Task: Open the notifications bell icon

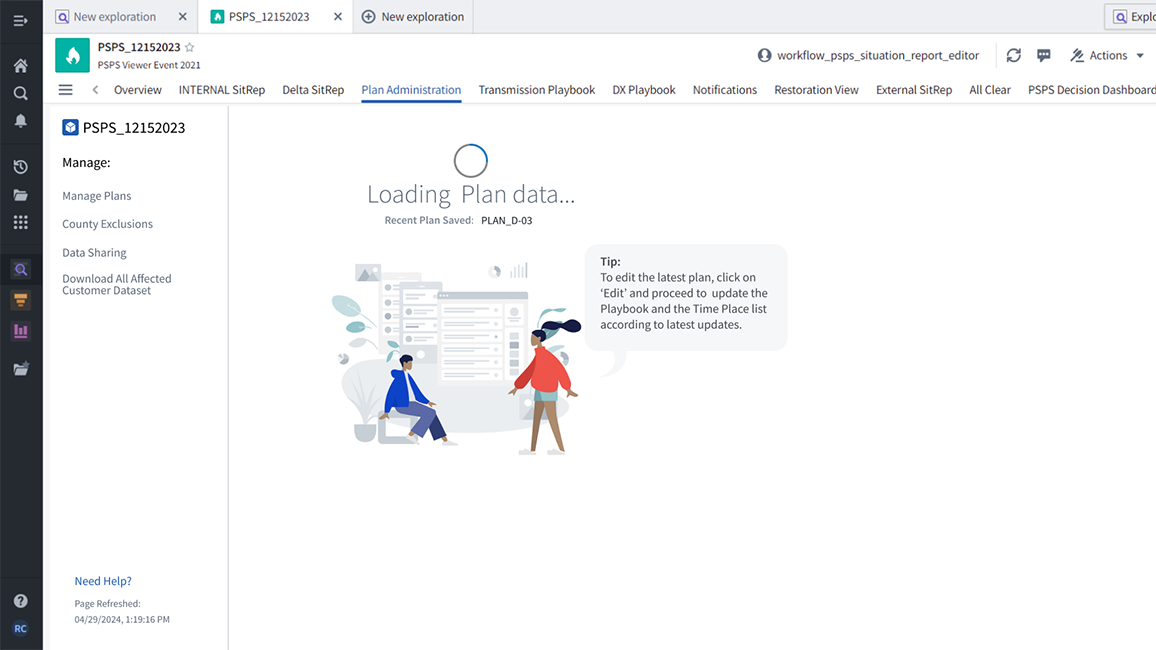Action: coord(20,121)
